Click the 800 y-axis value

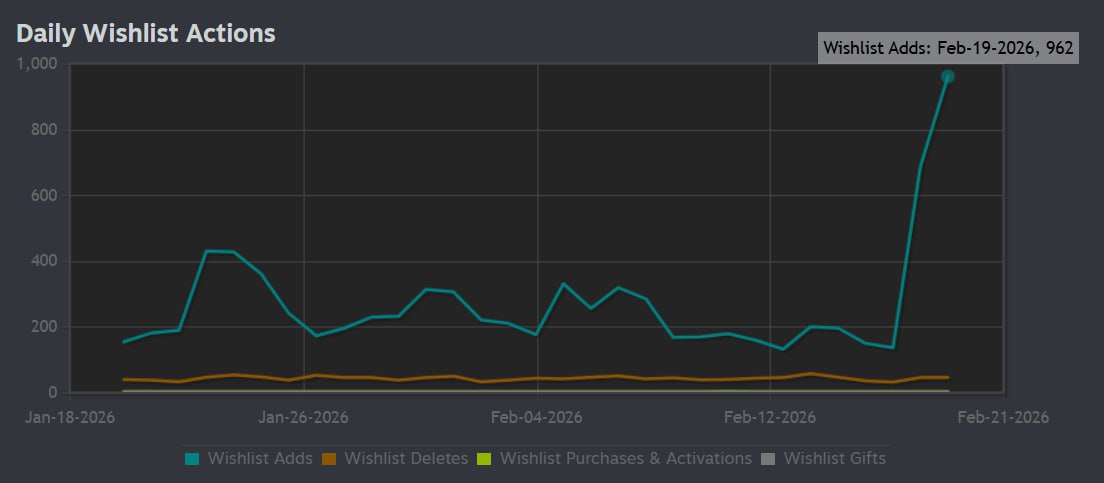(x=46, y=130)
